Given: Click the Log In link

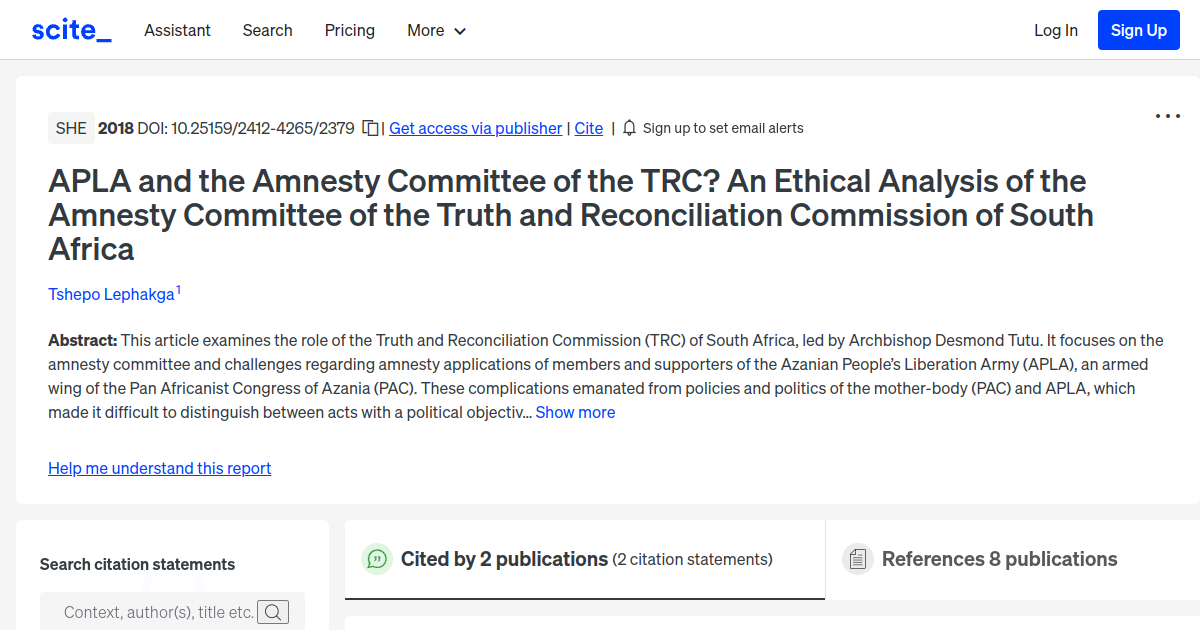Looking at the screenshot, I should click(x=1055, y=30).
